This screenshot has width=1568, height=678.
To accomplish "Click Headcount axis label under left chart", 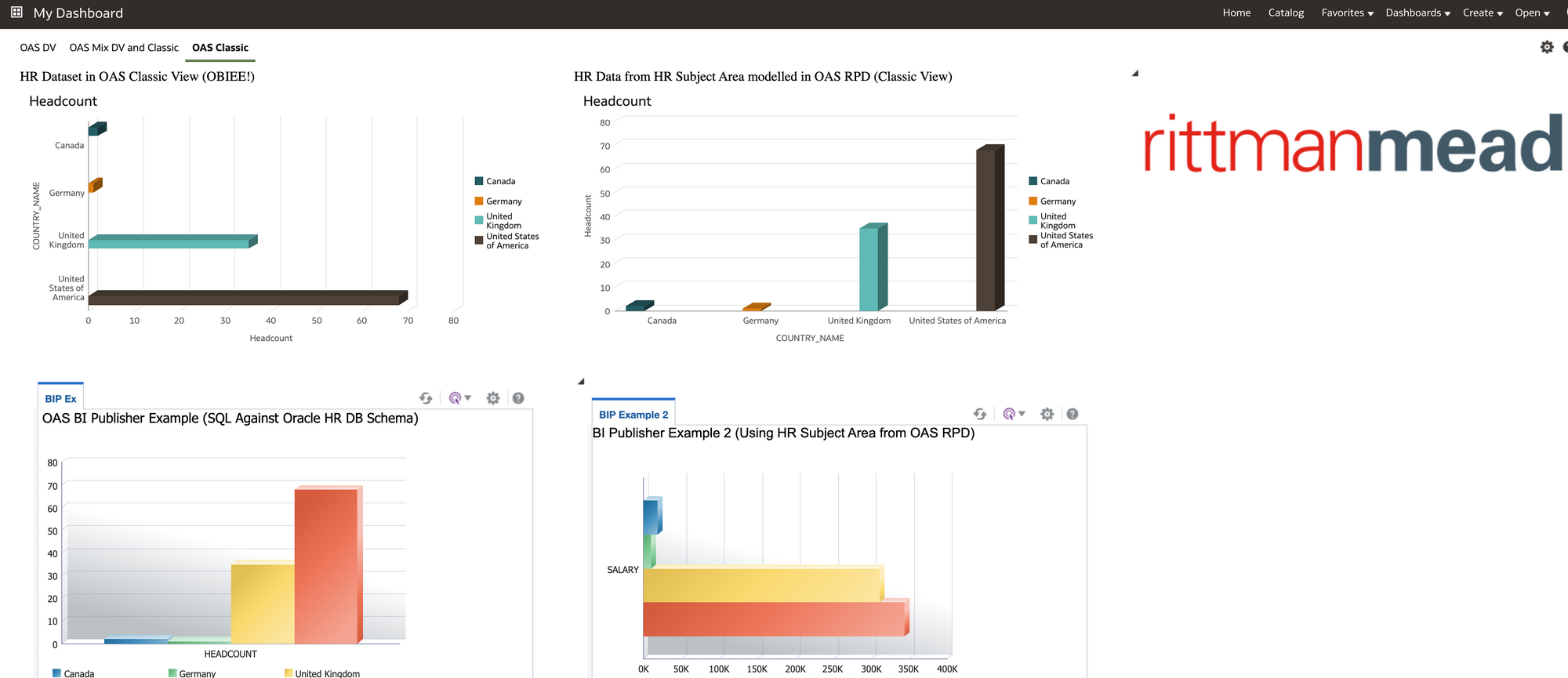I will [x=271, y=339].
